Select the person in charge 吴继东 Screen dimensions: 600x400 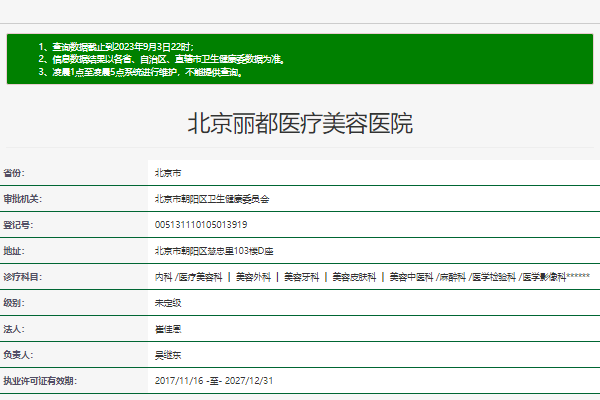point(168,355)
